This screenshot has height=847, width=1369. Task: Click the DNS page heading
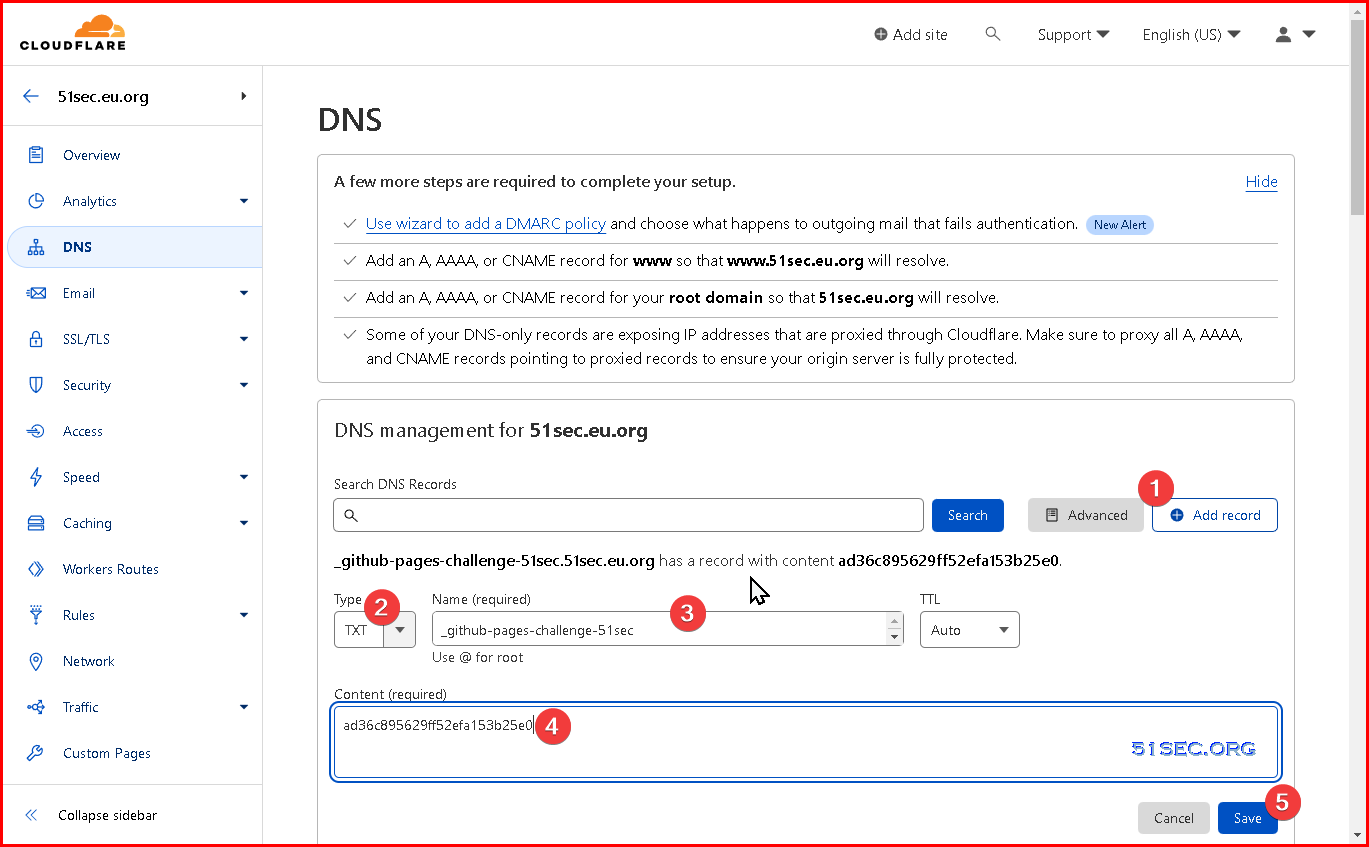[350, 121]
